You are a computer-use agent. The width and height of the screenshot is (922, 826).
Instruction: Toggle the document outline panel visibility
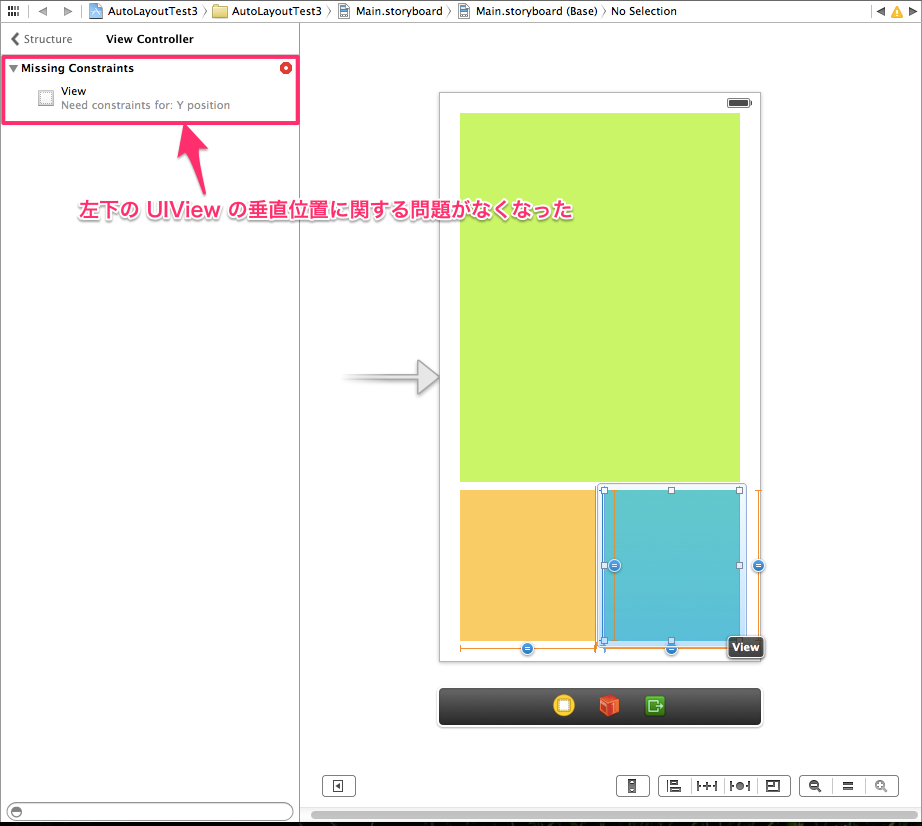pyautogui.click(x=338, y=785)
